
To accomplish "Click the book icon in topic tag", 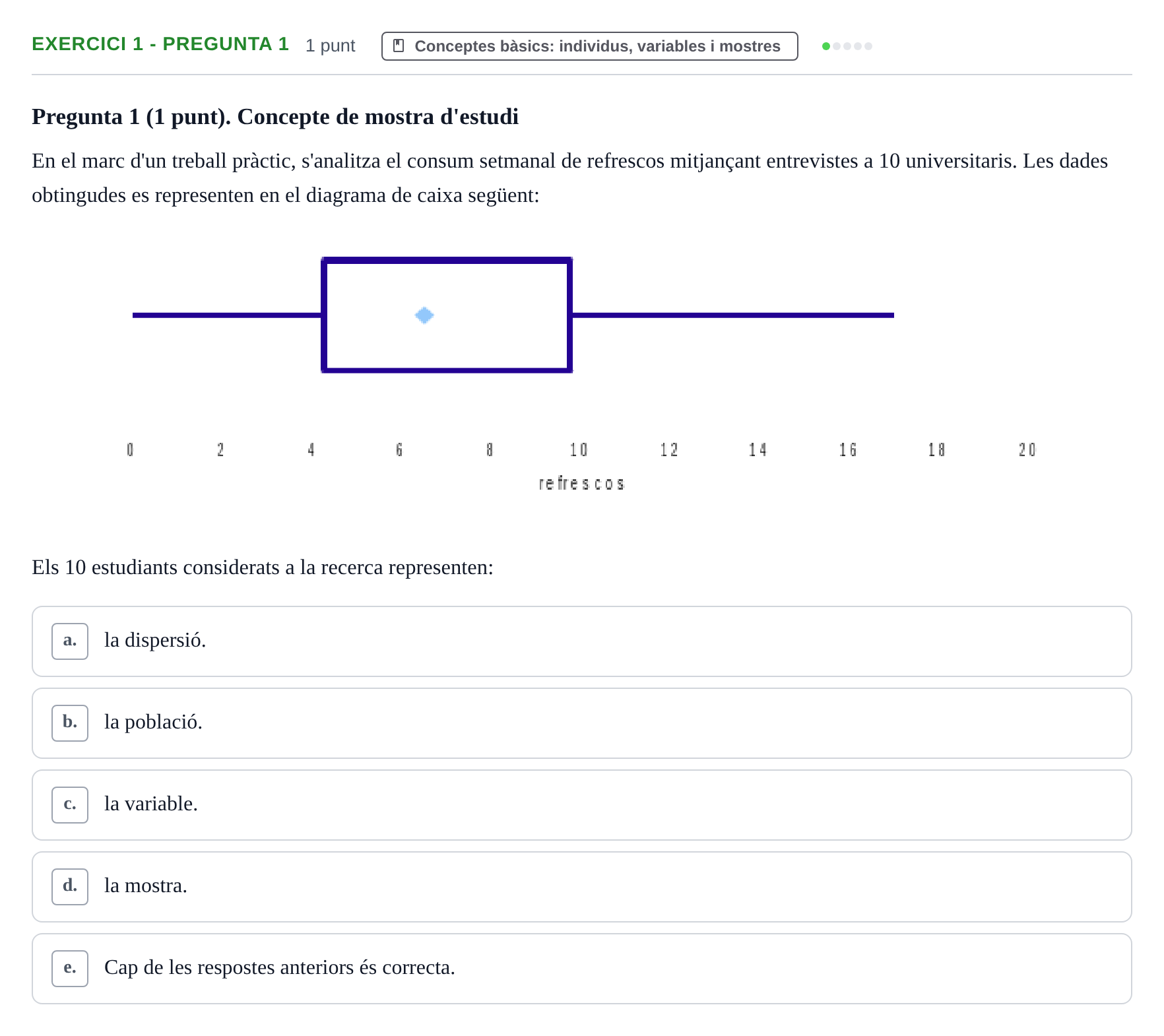I will [x=399, y=46].
